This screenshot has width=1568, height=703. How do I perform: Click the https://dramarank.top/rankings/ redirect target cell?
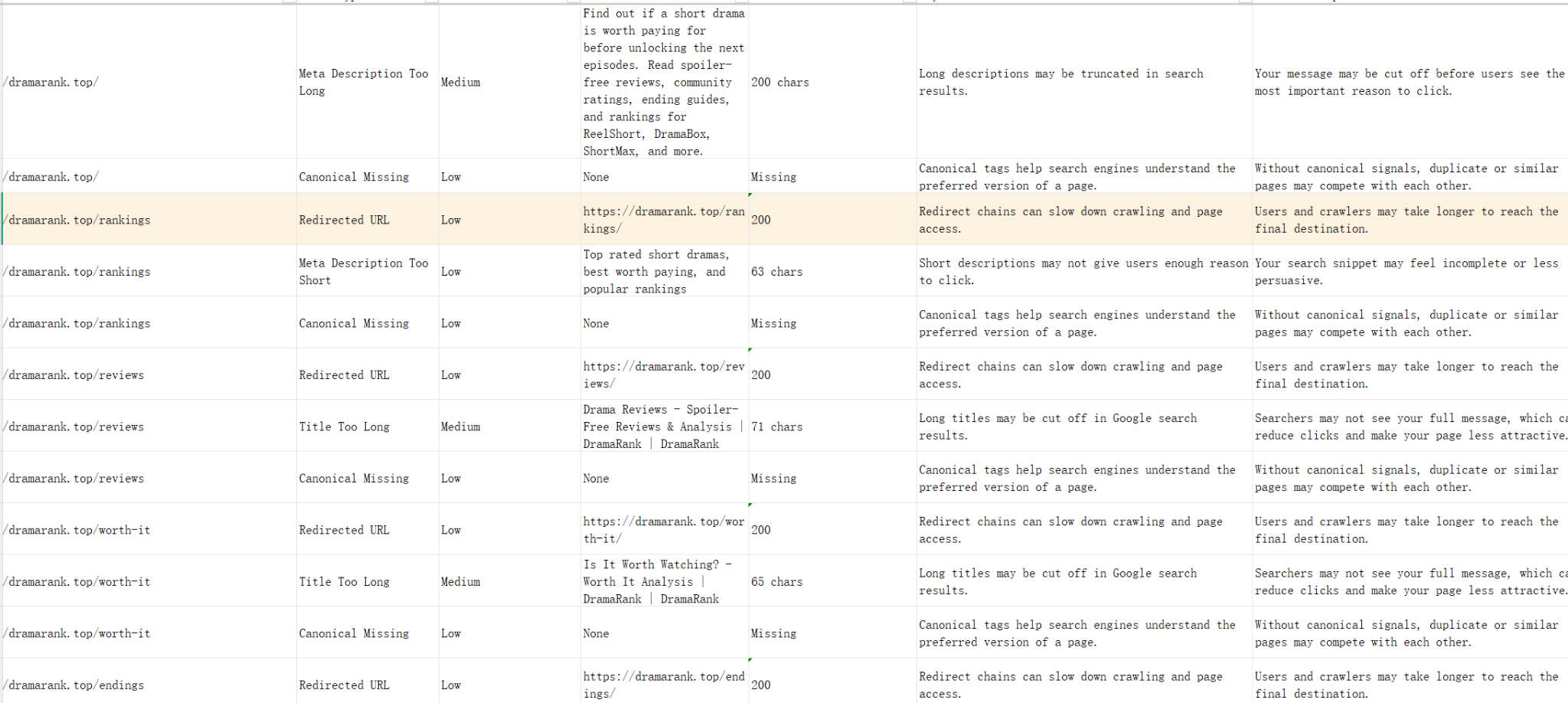pos(664,220)
